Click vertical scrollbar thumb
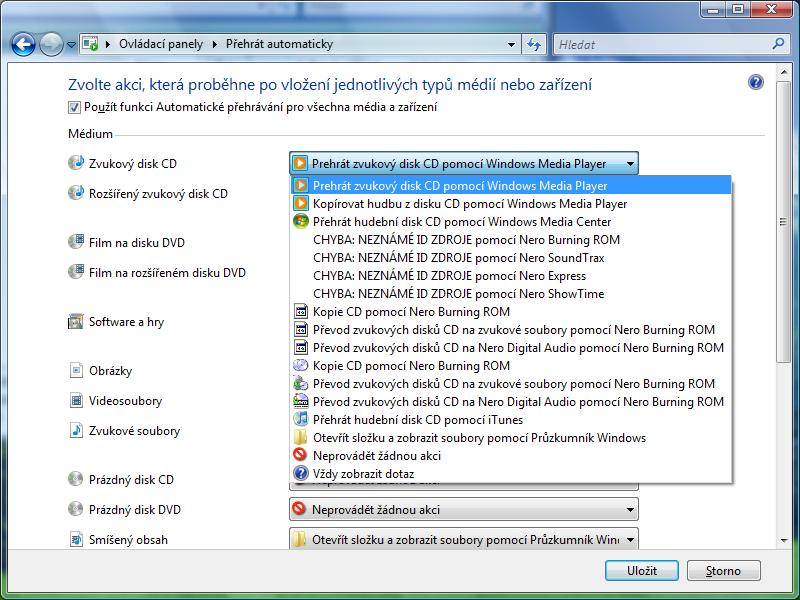 [x=783, y=222]
